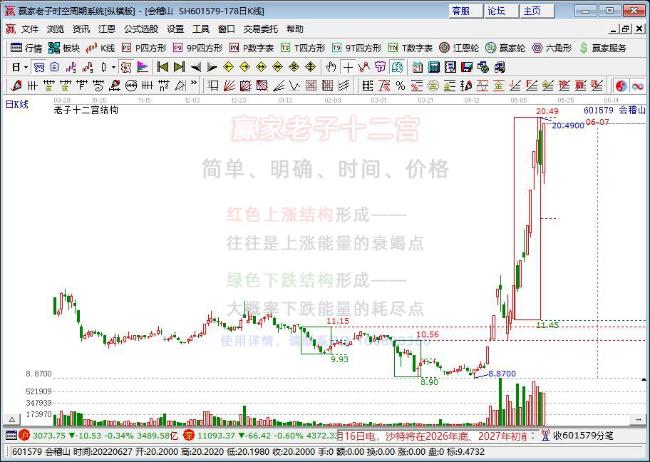Click the triangle button at volume panel left
650x462 pixels.
[12, 420]
